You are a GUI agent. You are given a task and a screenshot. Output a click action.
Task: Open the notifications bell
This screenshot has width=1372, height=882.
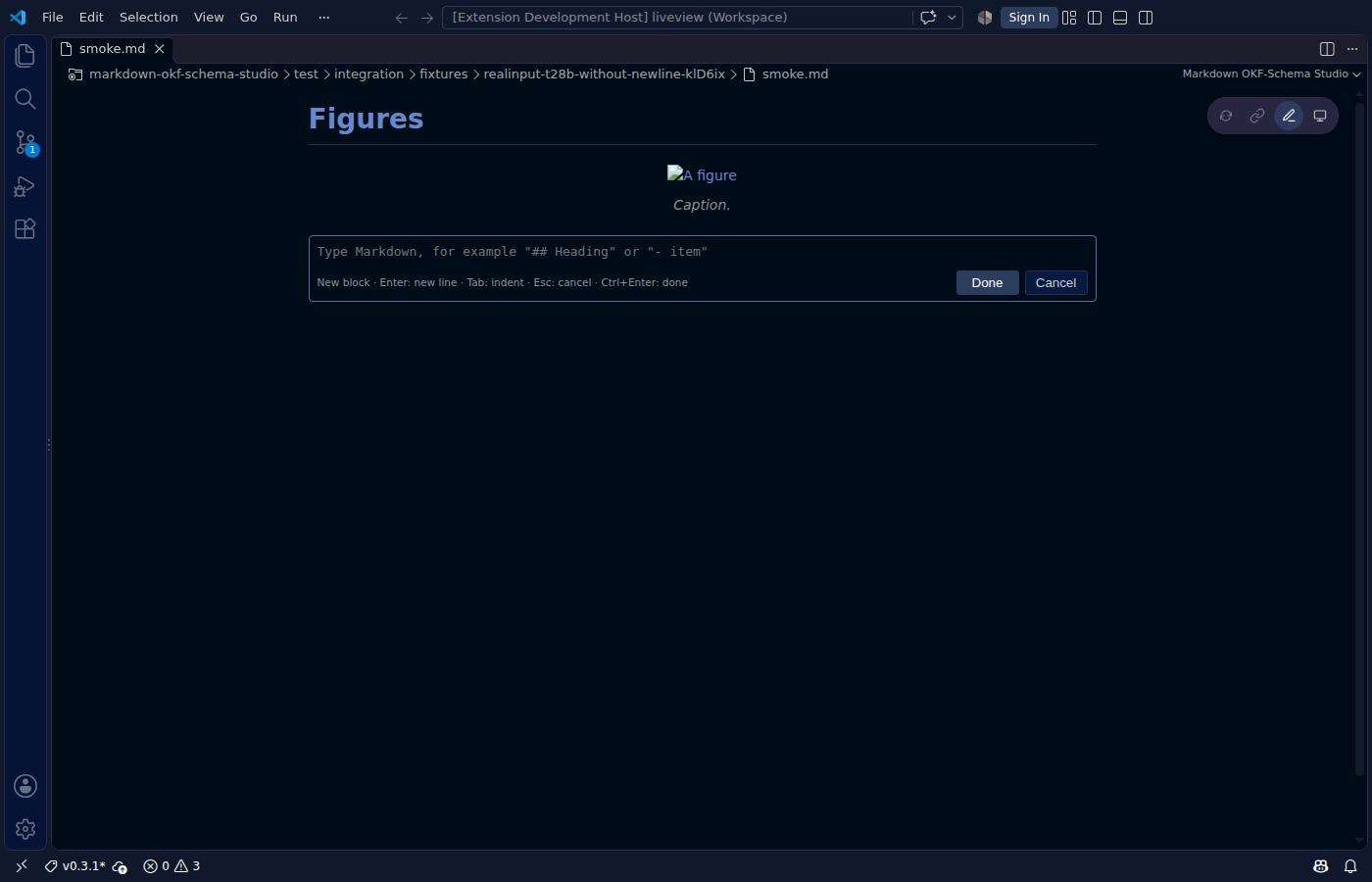point(1350,866)
